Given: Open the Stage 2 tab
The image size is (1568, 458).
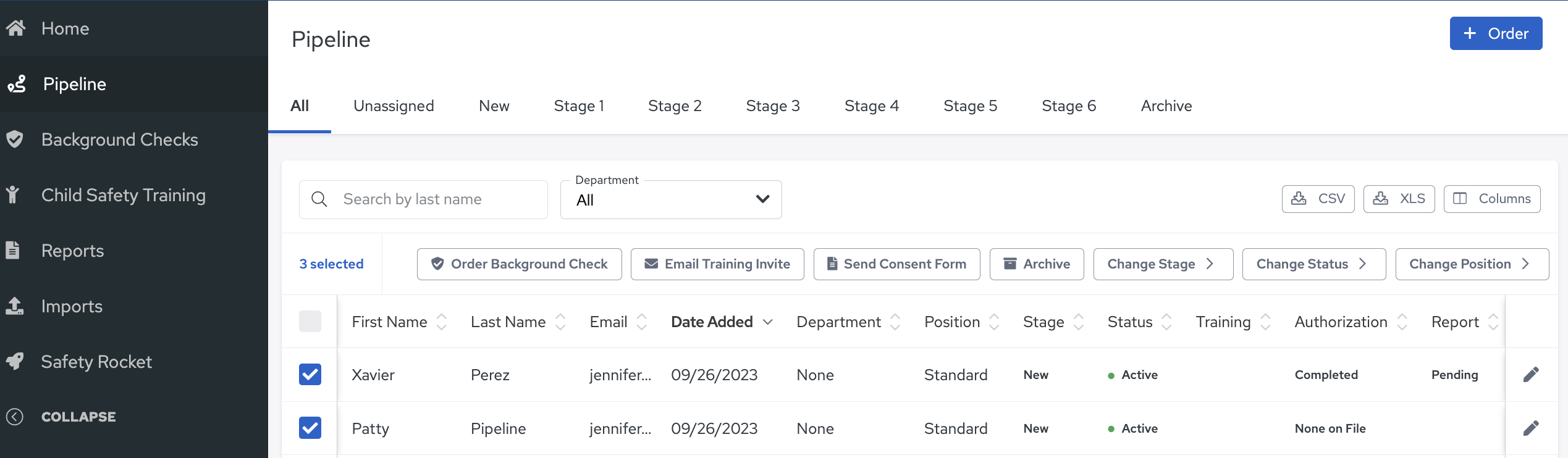Looking at the screenshot, I should tap(675, 106).
